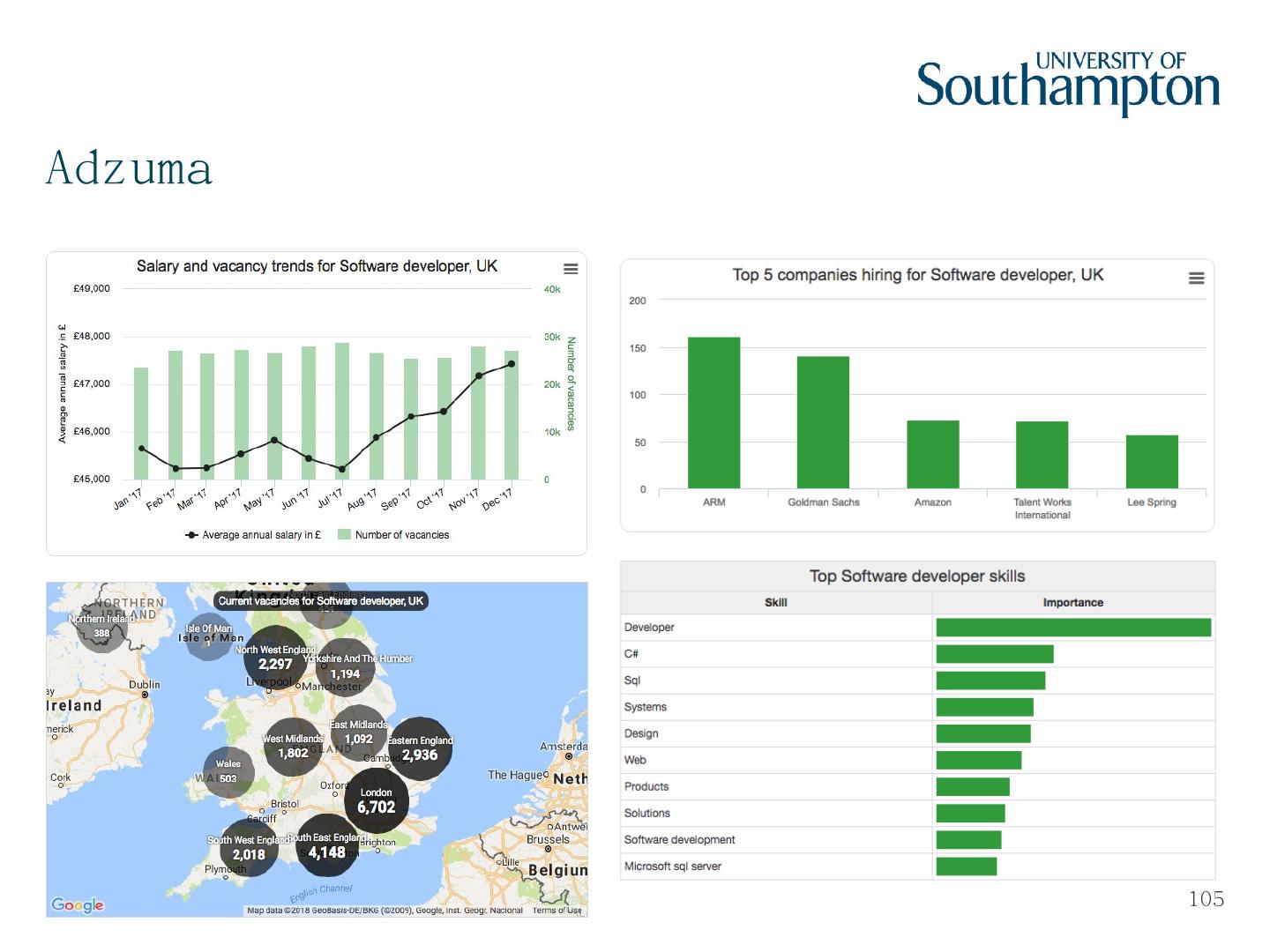
Task: Click the Microsoft sql server importance bar
Action: pos(967,866)
